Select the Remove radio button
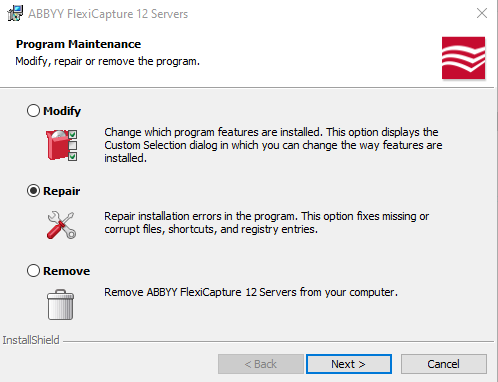The height and width of the screenshot is (382, 498). coord(33,271)
